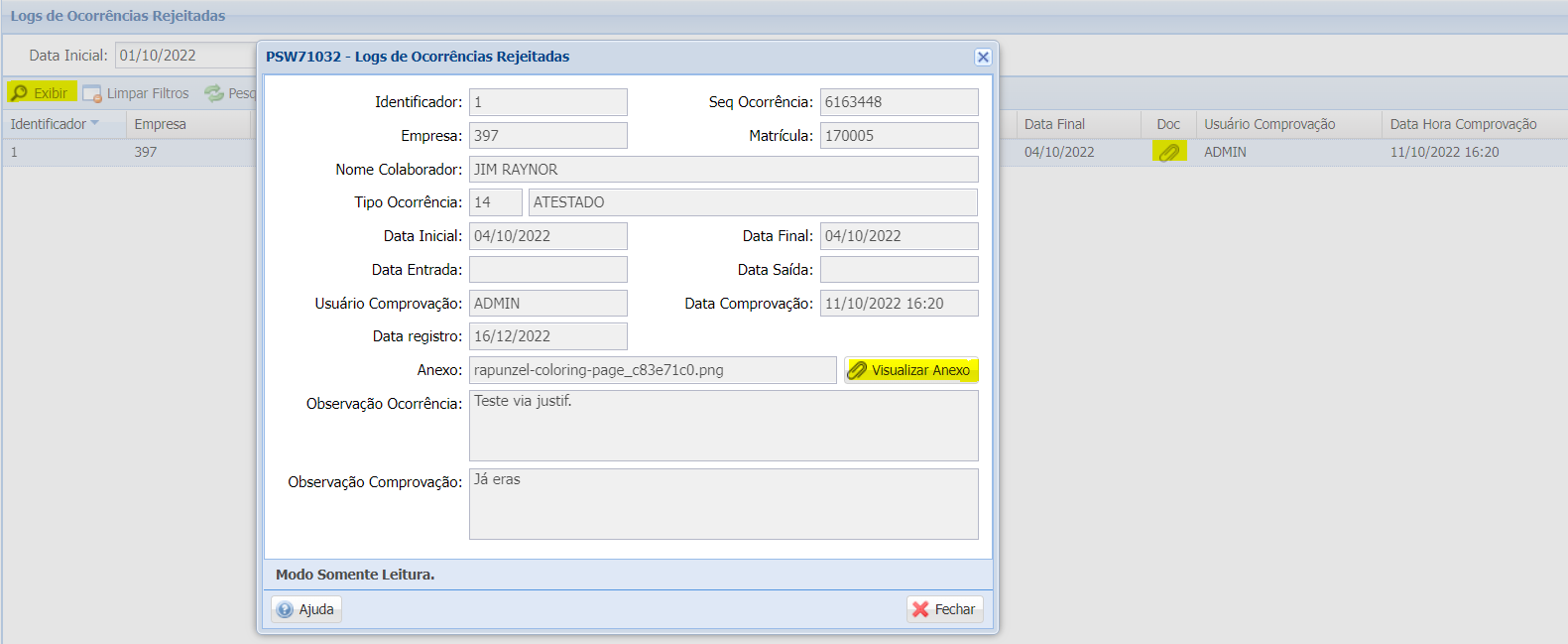Click the Data Inicial filter field
The width and height of the screenshot is (1568, 644).
(185, 56)
